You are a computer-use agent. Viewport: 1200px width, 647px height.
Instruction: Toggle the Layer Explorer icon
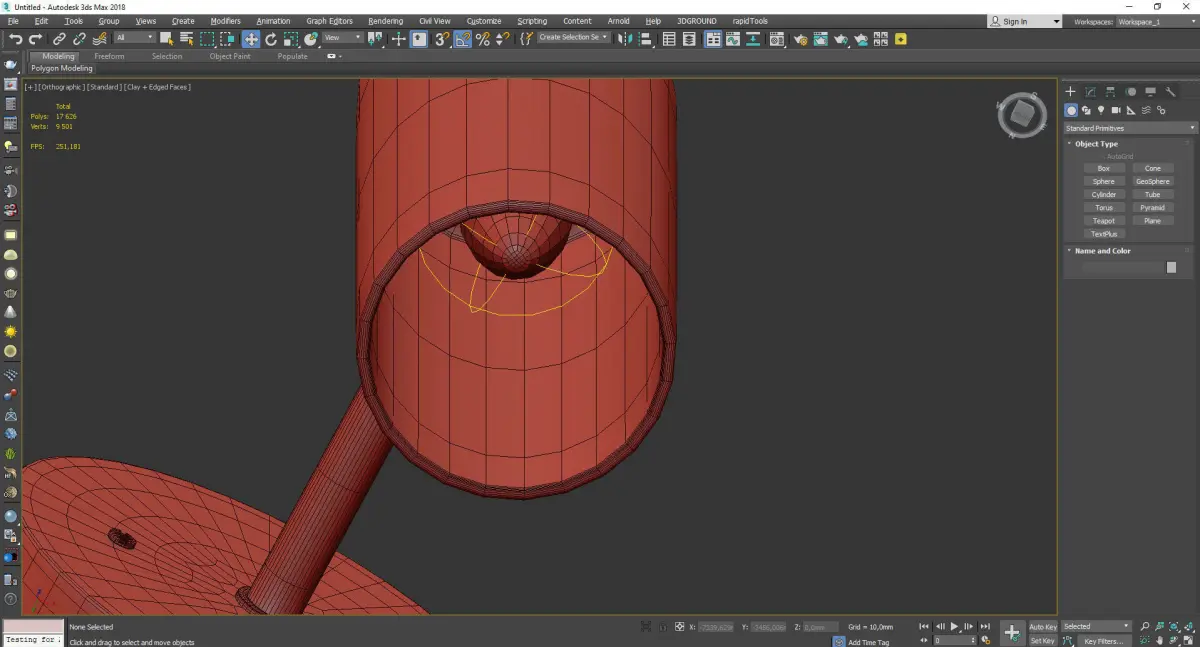point(689,39)
